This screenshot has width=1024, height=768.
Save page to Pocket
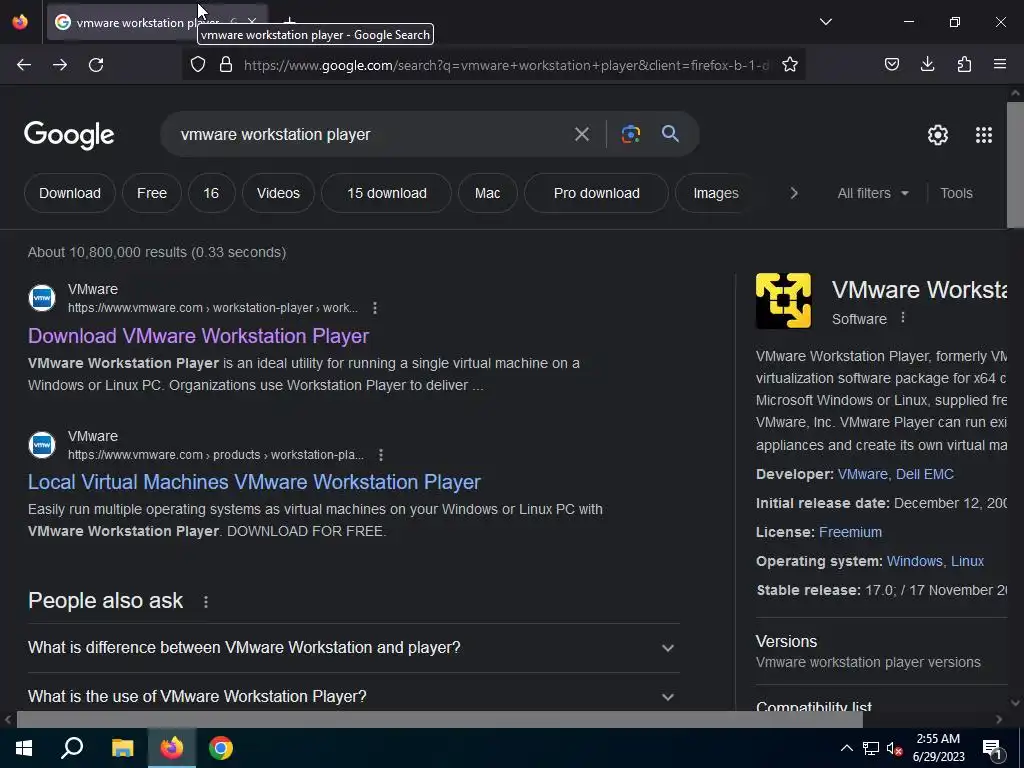pos(891,65)
